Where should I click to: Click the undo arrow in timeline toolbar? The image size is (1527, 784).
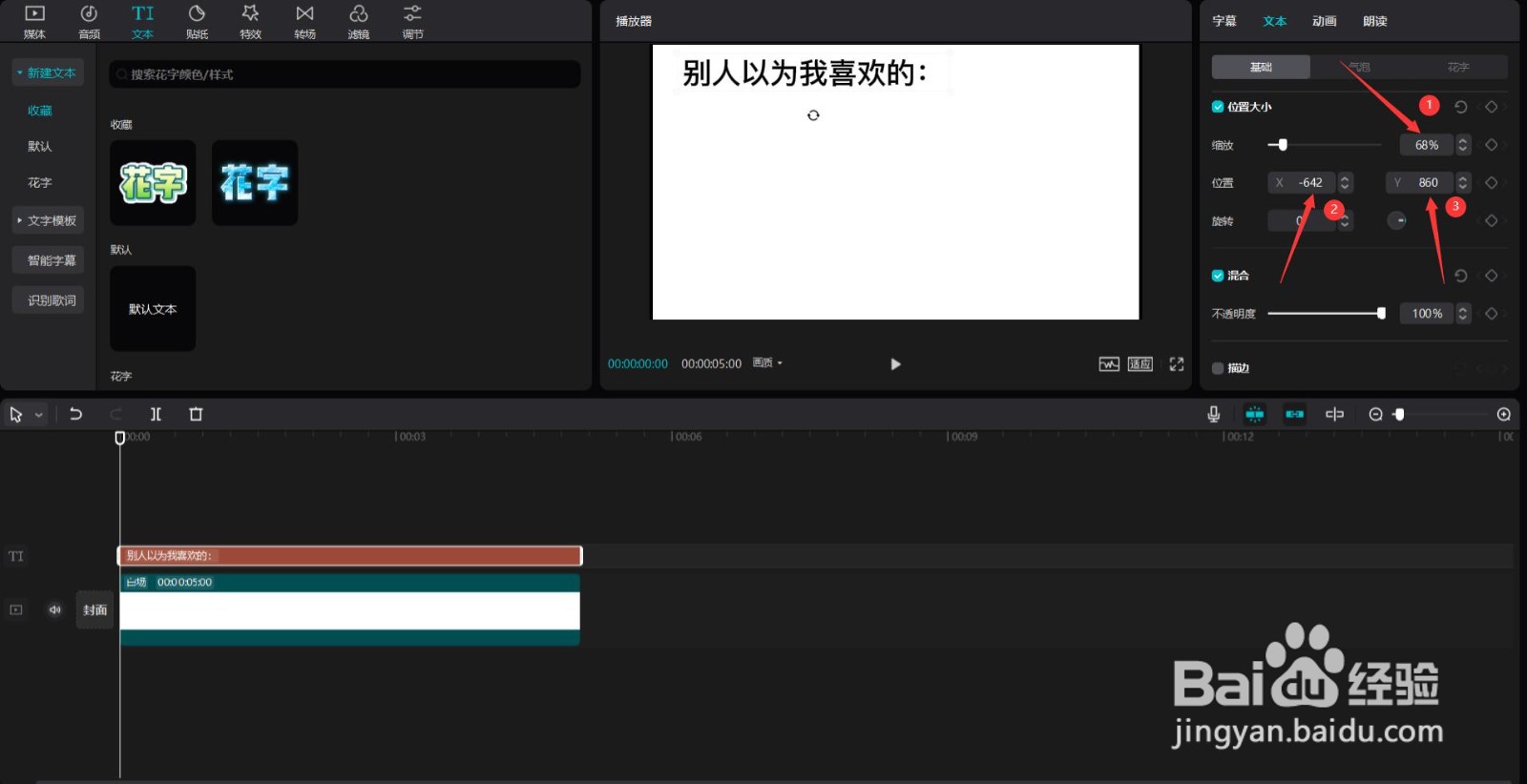pyautogui.click(x=75, y=414)
